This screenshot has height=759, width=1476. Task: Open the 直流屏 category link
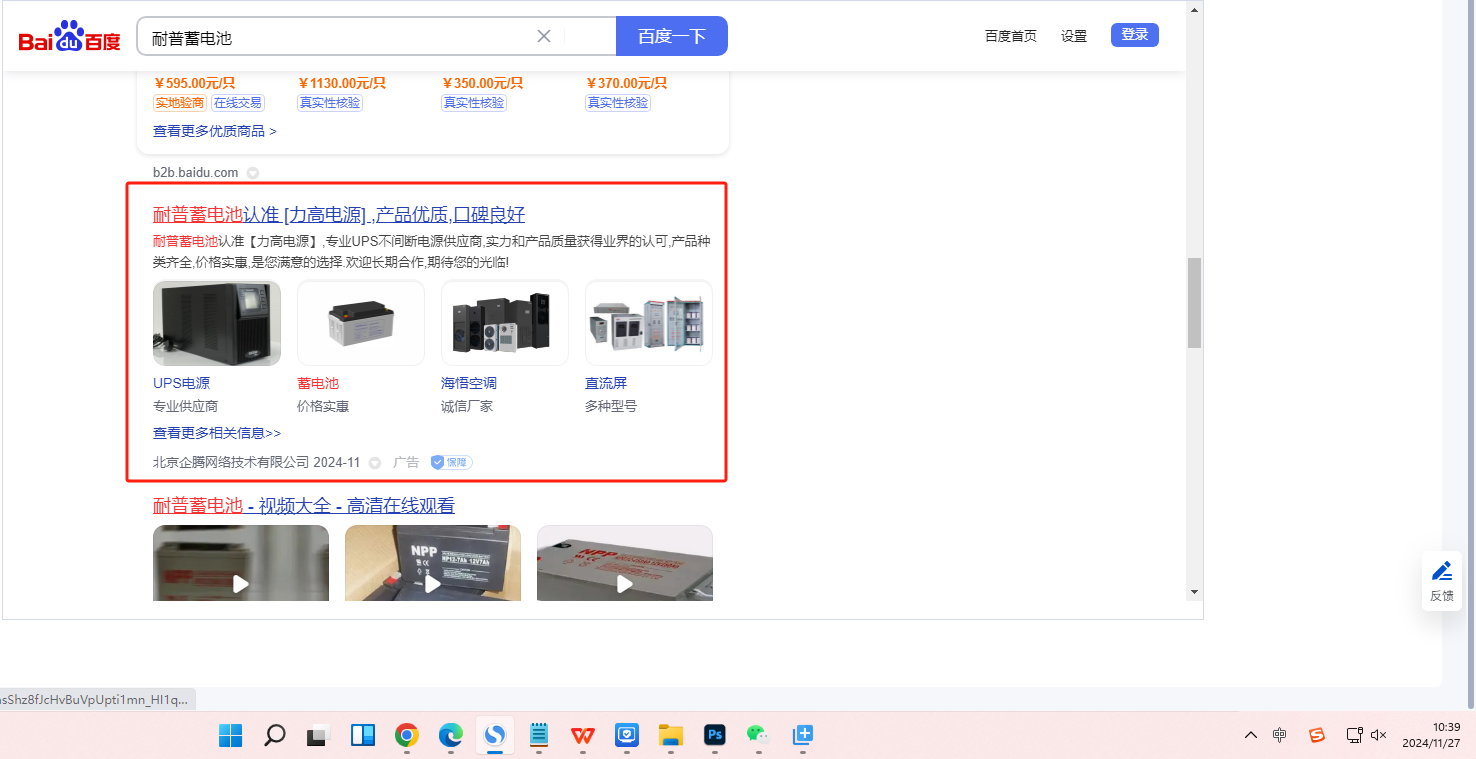[x=606, y=383]
